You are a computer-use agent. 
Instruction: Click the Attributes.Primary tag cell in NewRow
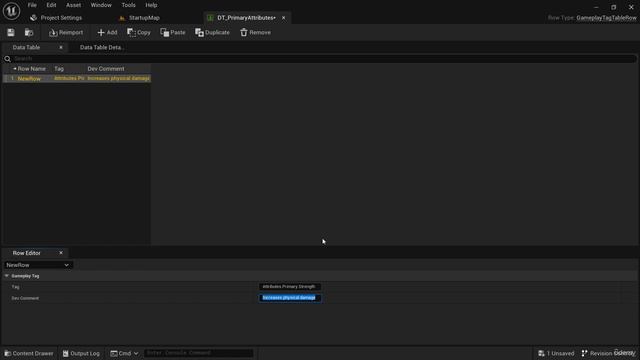[x=69, y=78]
